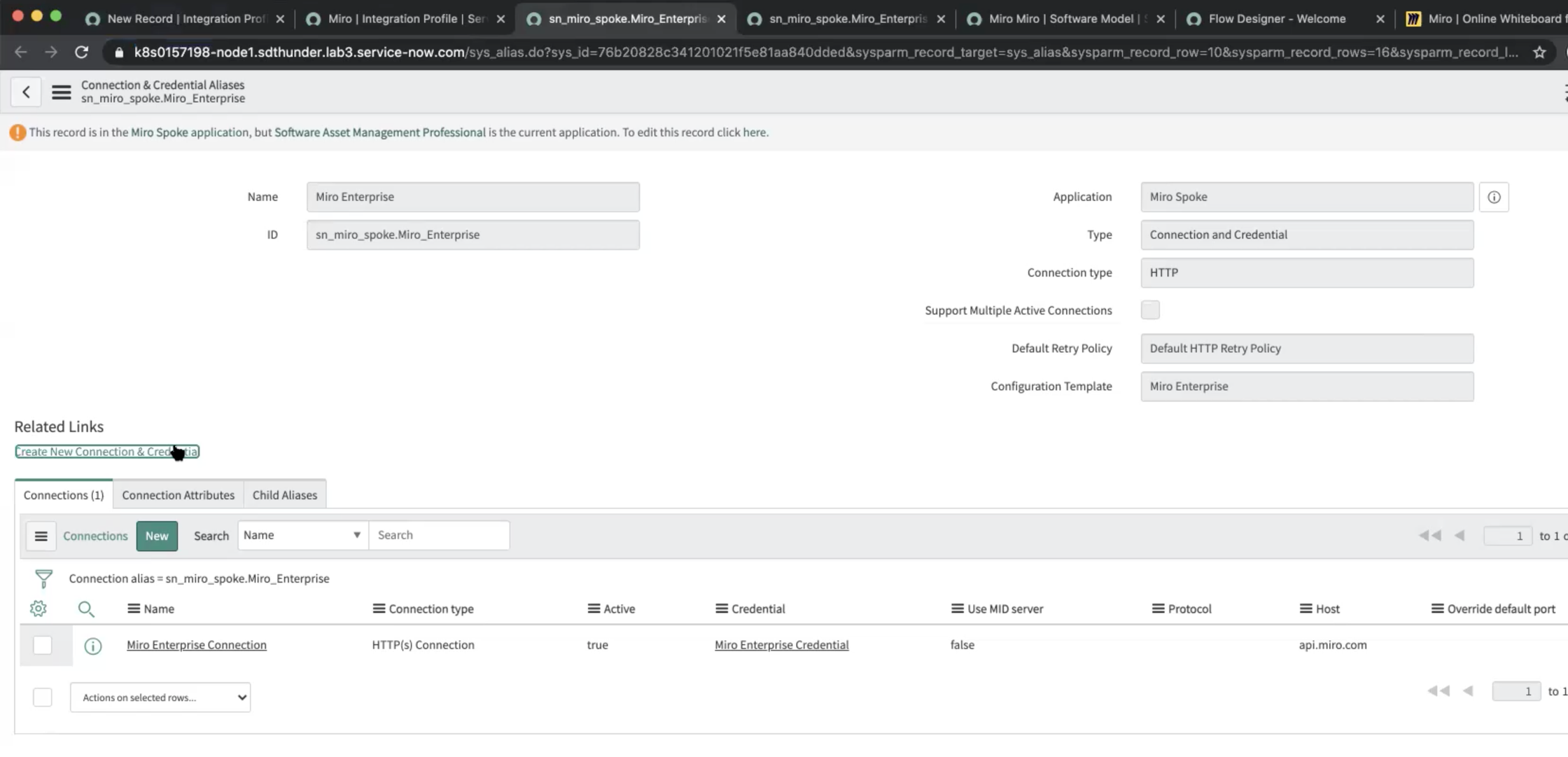
Task: Click Miro Spoke application link in banner
Action: 190,132
